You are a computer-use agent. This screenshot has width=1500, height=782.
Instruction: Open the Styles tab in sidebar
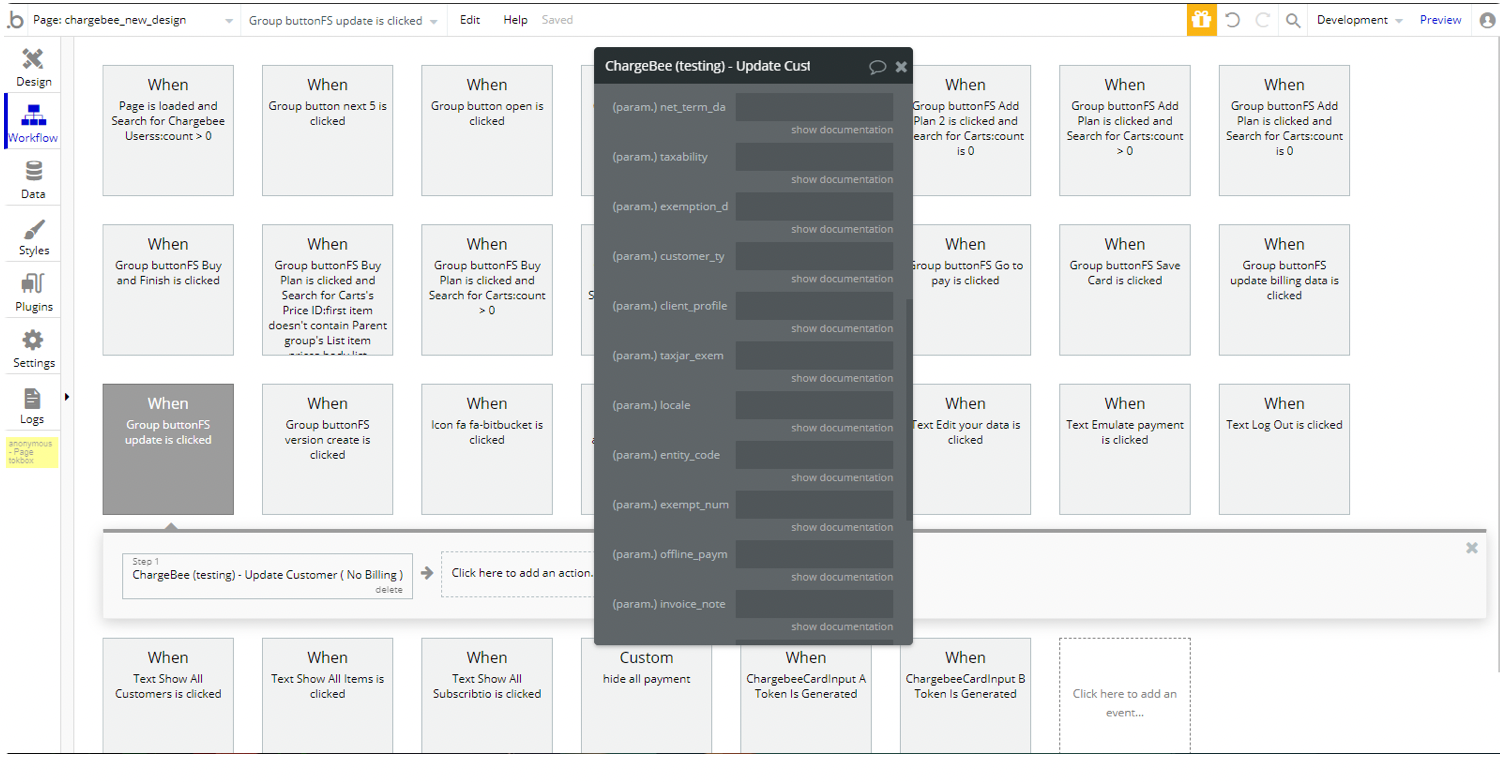33,235
